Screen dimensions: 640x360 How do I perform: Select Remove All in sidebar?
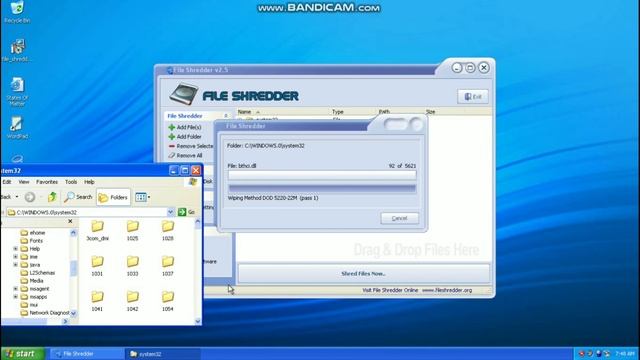[185, 156]
